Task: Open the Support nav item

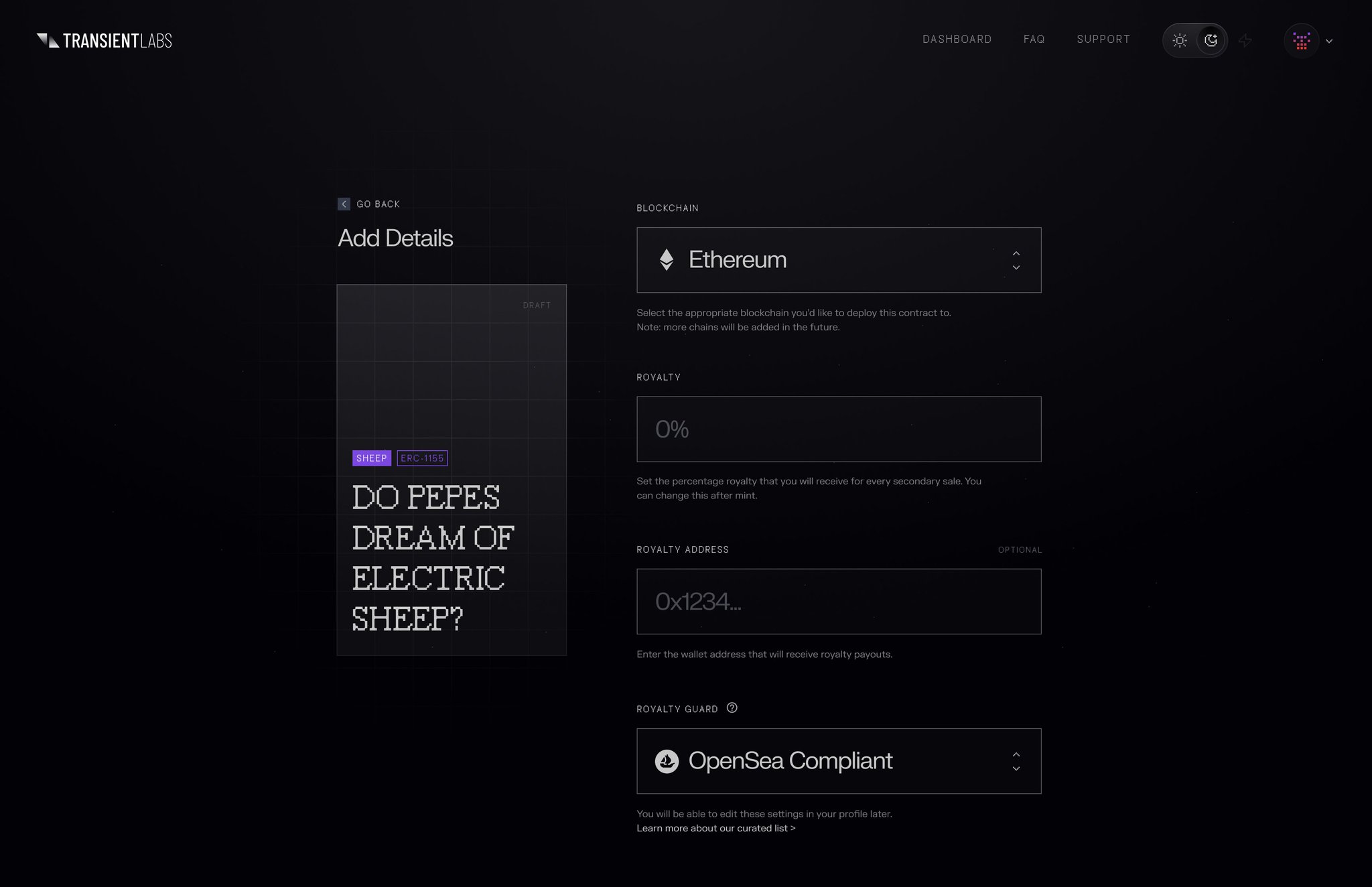Action: point(1103,40)
